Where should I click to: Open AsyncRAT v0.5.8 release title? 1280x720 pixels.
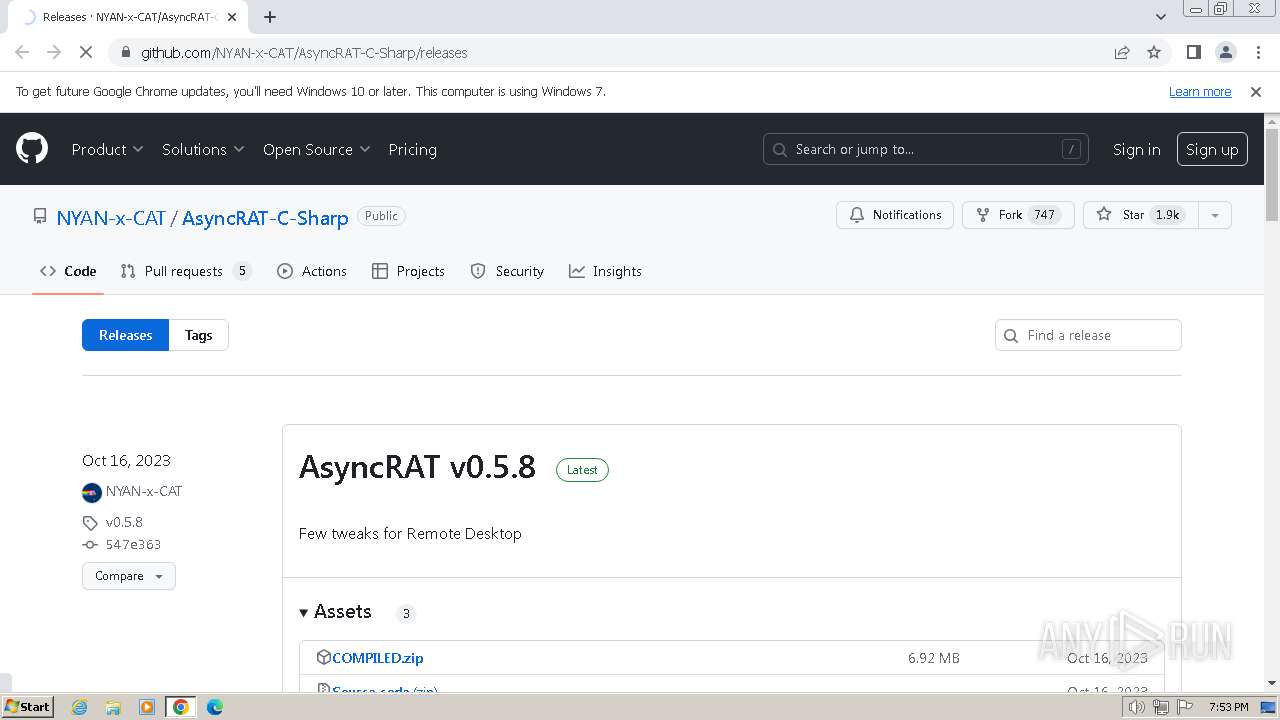(x=417, y=467)
